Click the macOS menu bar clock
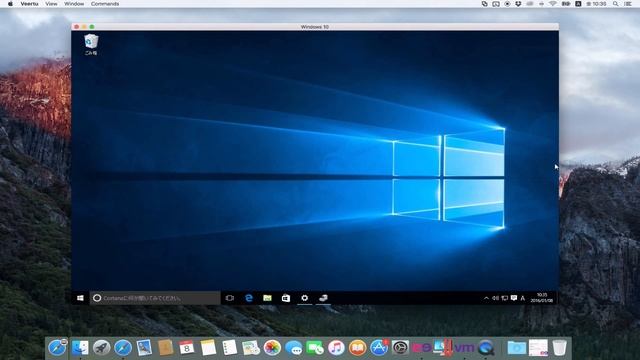Screen dimensions: 640x360 pyautogui.click(x=596, y=4)
